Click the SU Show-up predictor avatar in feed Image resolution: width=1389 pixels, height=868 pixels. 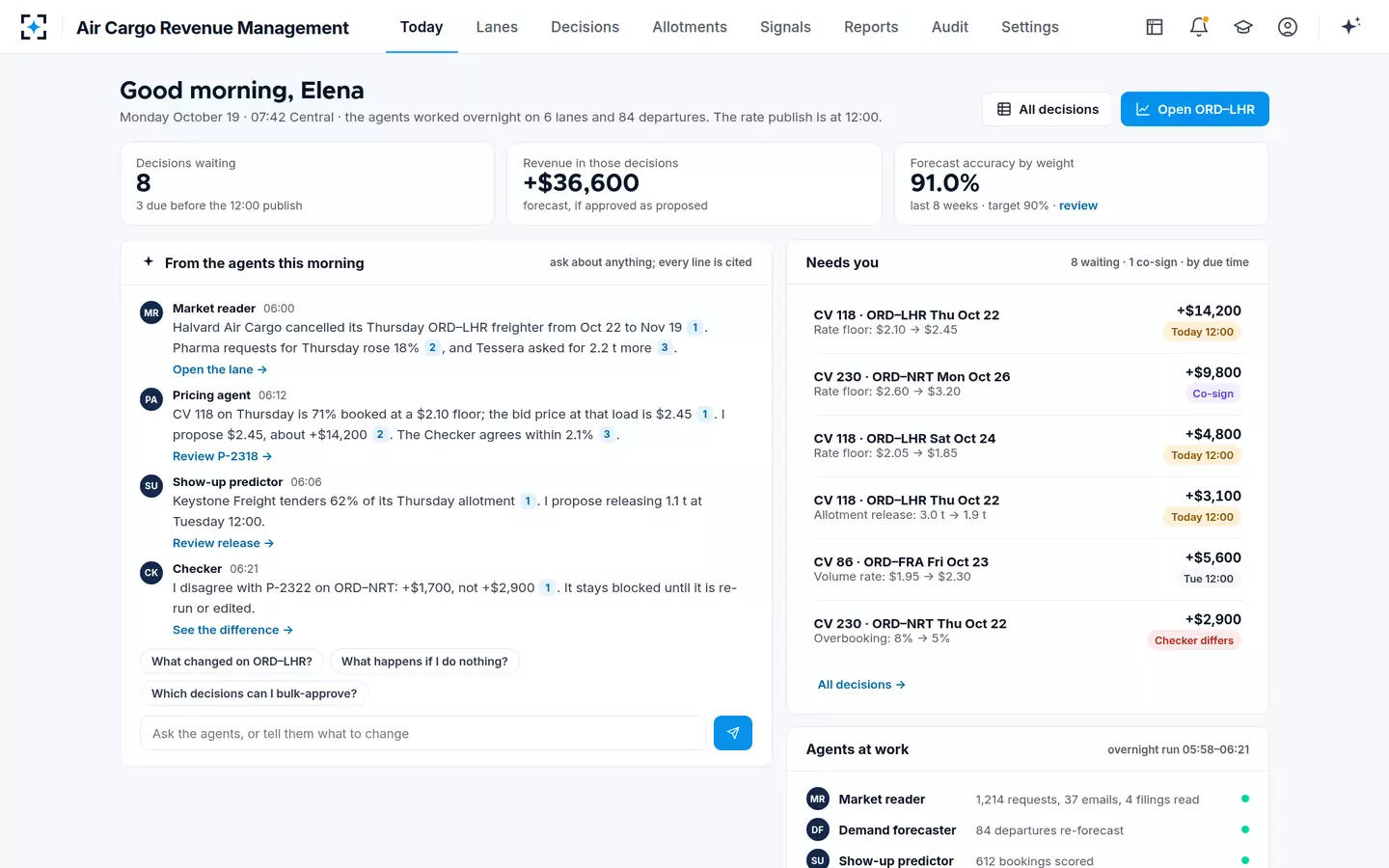[151, 486]
